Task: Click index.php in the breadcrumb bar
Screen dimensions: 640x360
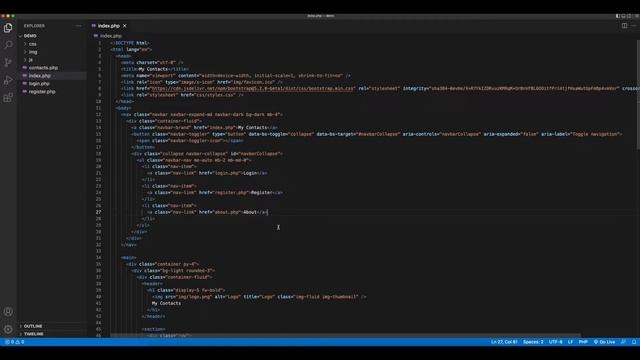Action: pyautogui.click(x=111, y=36)
